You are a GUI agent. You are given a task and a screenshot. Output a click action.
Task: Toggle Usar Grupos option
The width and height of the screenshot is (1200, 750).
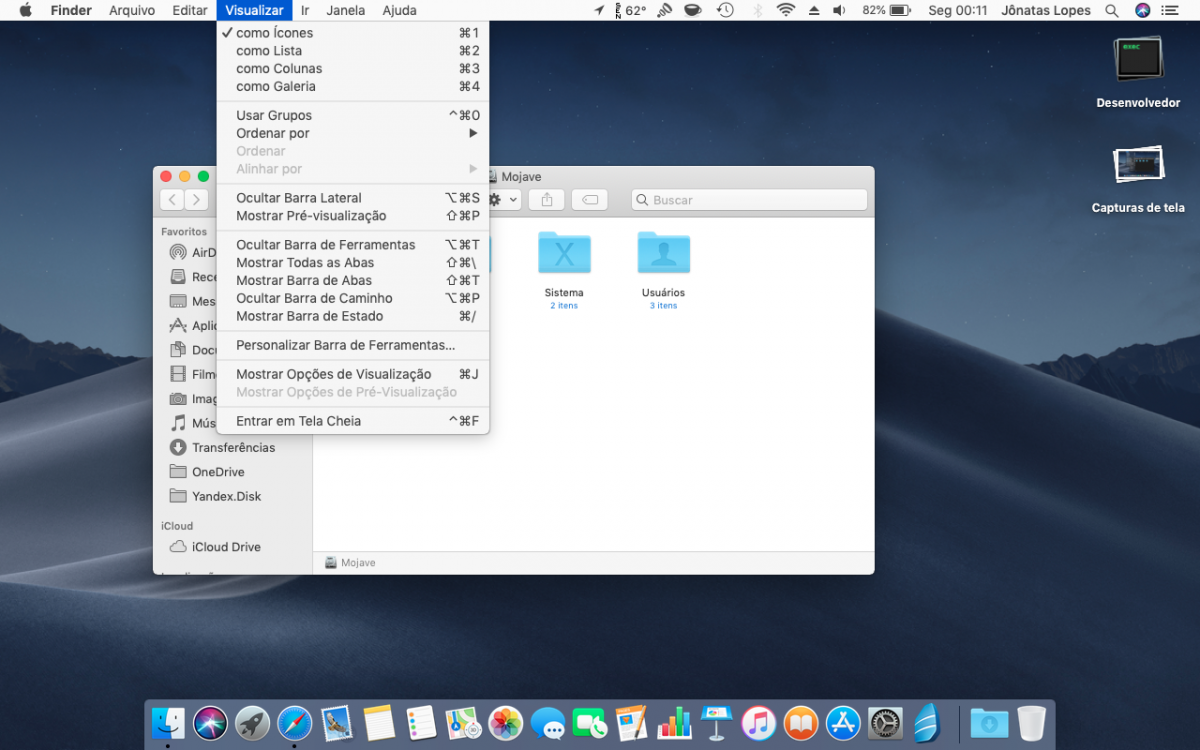[x=353, y=116]
